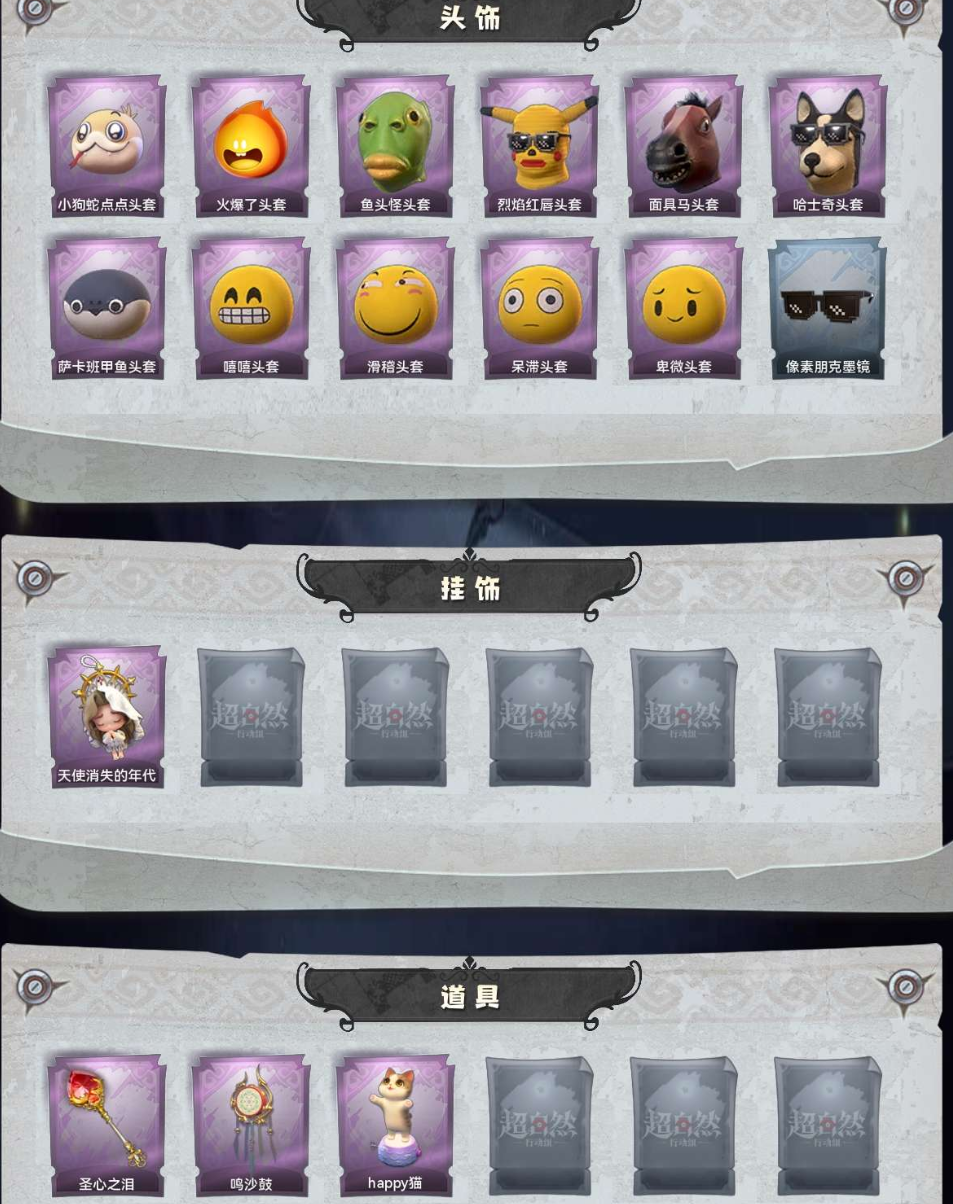Pick the 嘻嘻头套 grinning emoji mask
The height and width of the screenshot is (1204, 953).
click(x=251, y=309)
